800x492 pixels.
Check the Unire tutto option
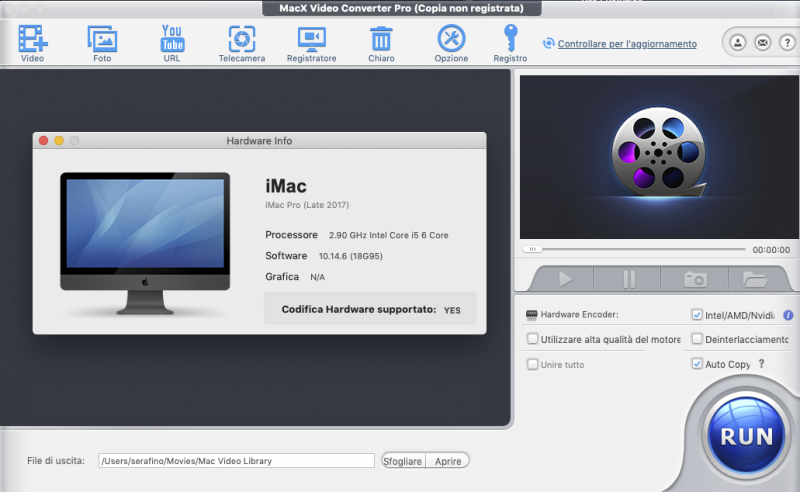tap(532, 364)
